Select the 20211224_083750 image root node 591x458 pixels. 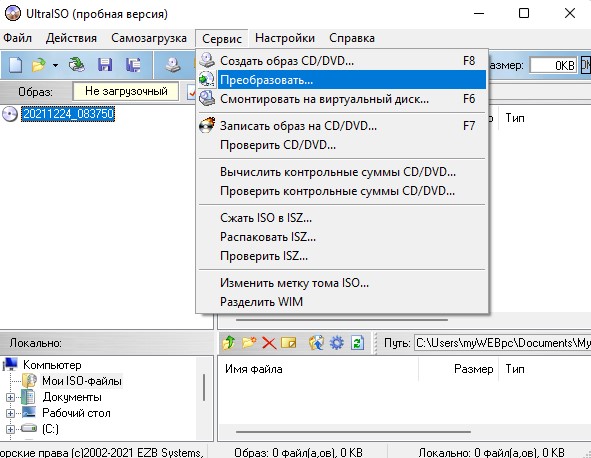point(68,114)
